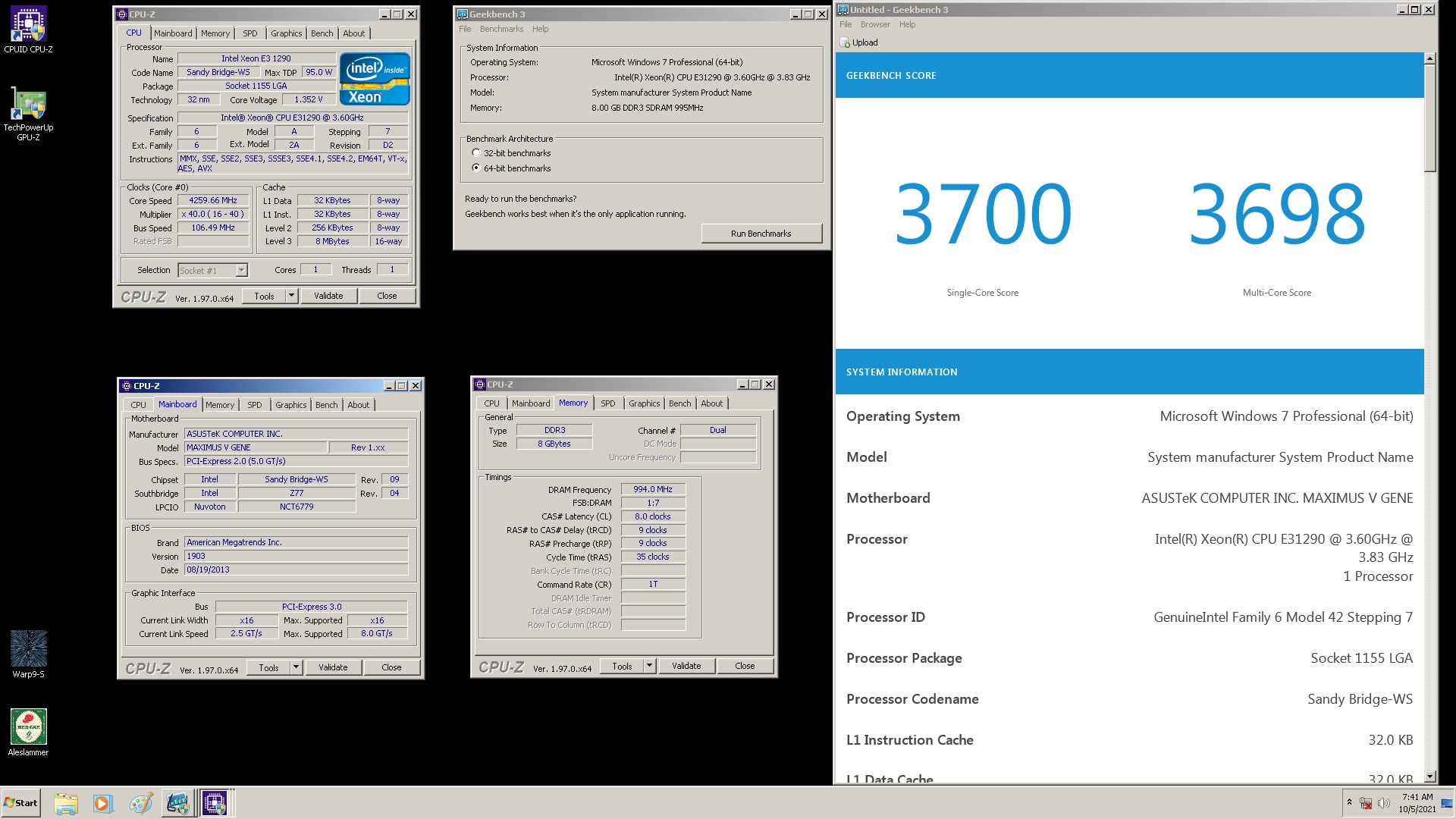The width and height of the screenshot is (1456, 819).
Task: Switch to Memory tab in top CPU-Z window
Action: tap(215, 33)
